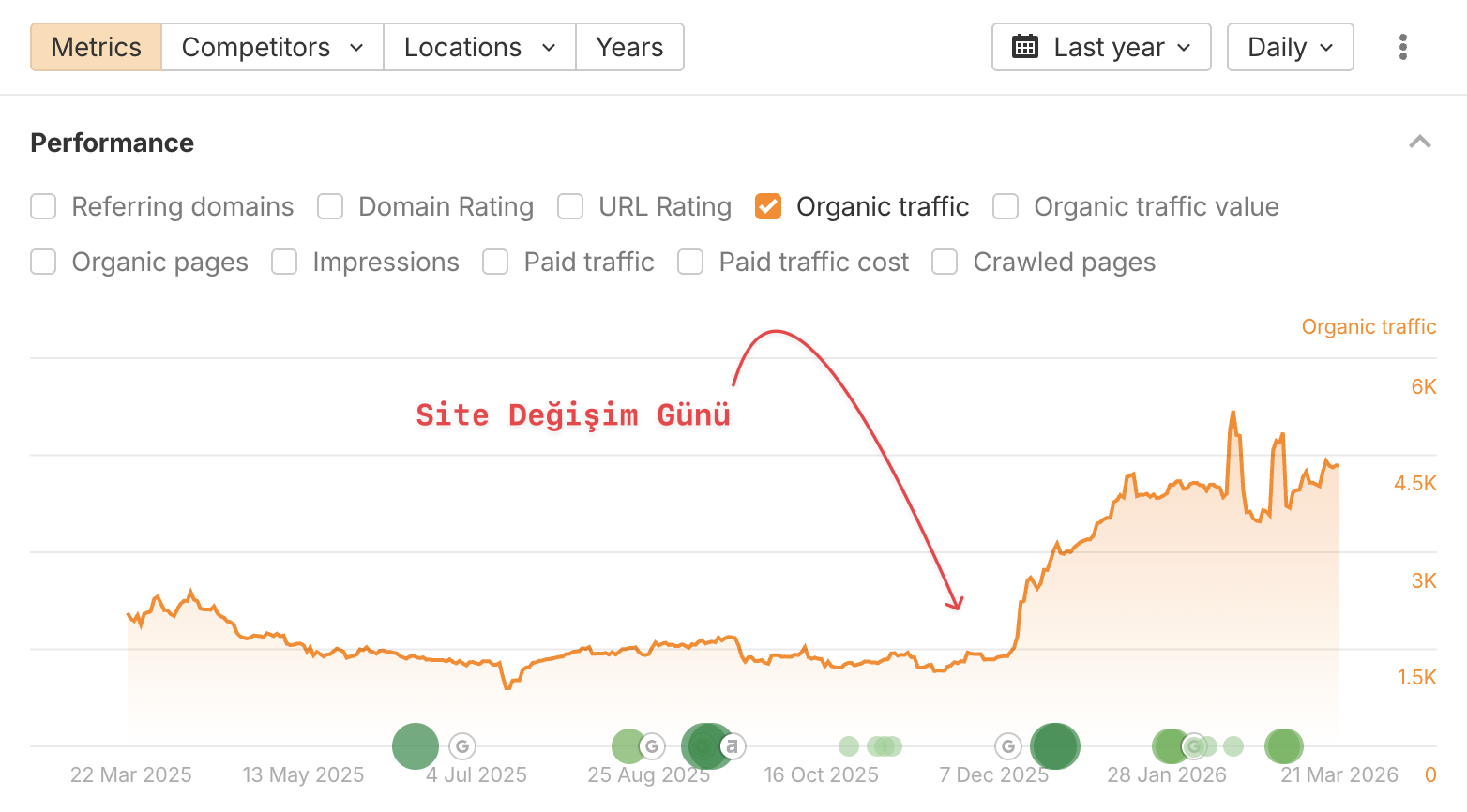The height and width of the screenshot is (812, 1467).
Task: Enable the Referring domains checkbox
Action: pos(43,206)
